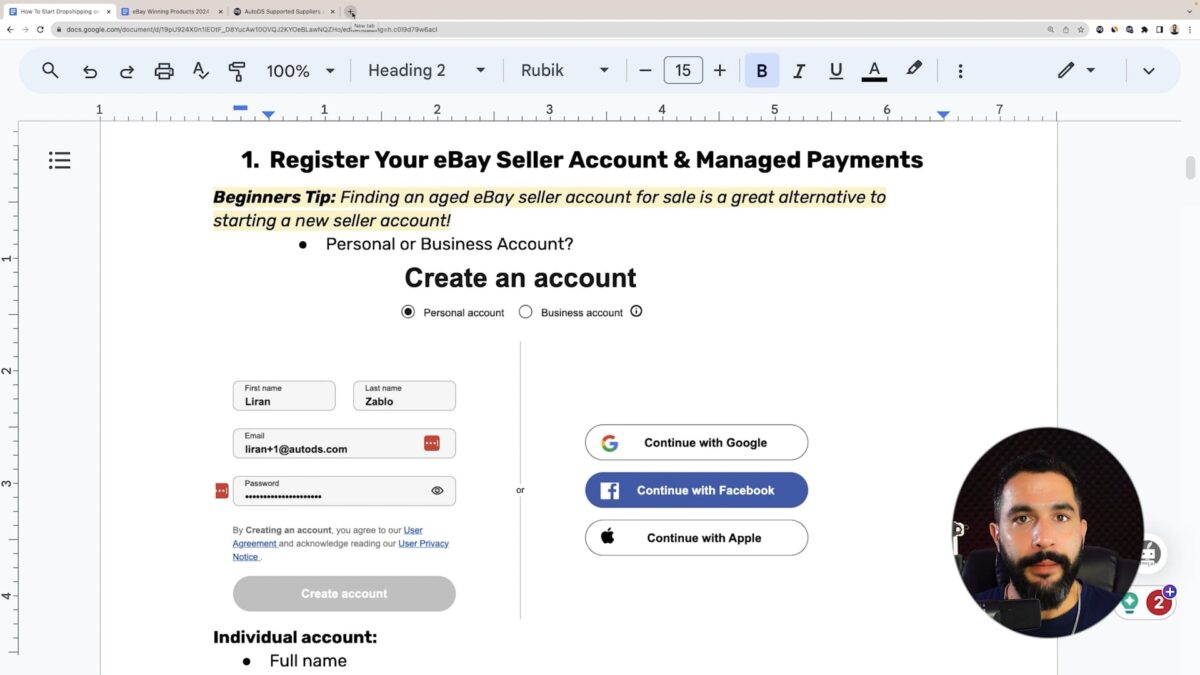The image size is (1200, 675).
Task: Open the Heading 2 paragraph style dropdown
Action: click(427, 70)
